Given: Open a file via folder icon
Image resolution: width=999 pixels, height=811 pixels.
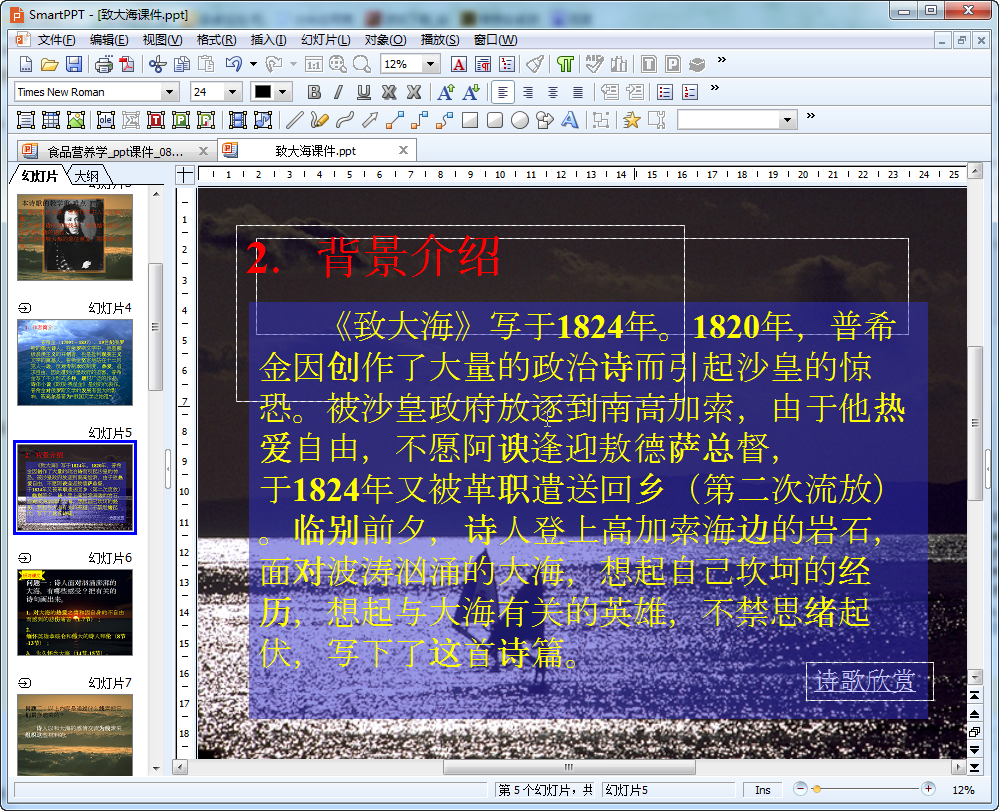Looking at the screenshot, I should (50, 64).
